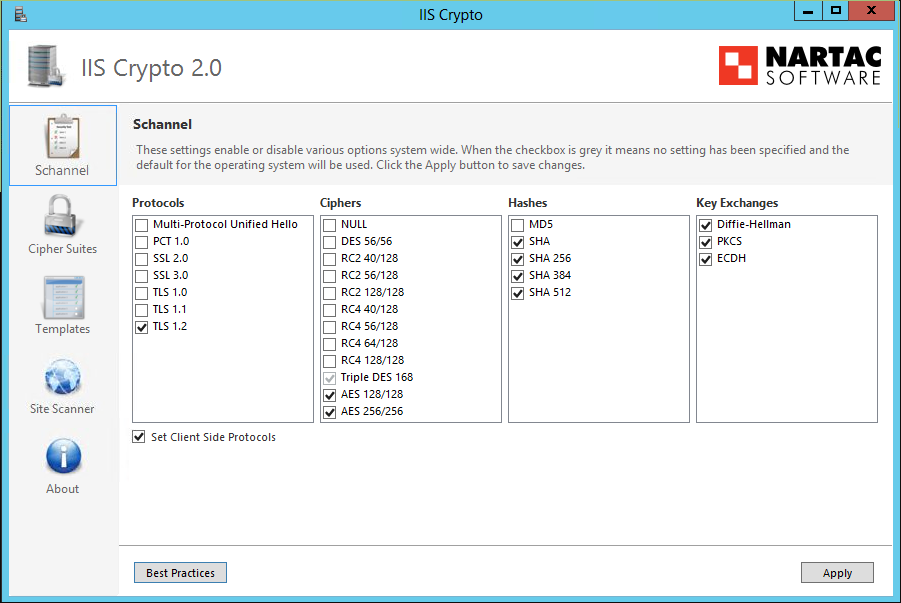901x603 pixels.
Task: Click the title bar application icon
Action: click(x=21, y=14)
